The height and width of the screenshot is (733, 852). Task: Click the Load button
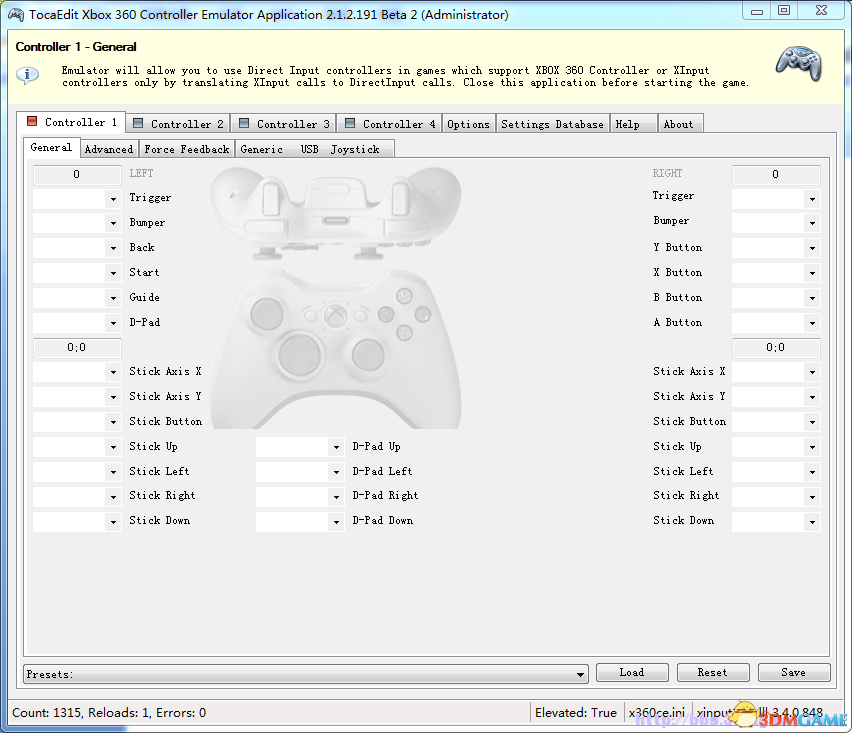[632, 672]
